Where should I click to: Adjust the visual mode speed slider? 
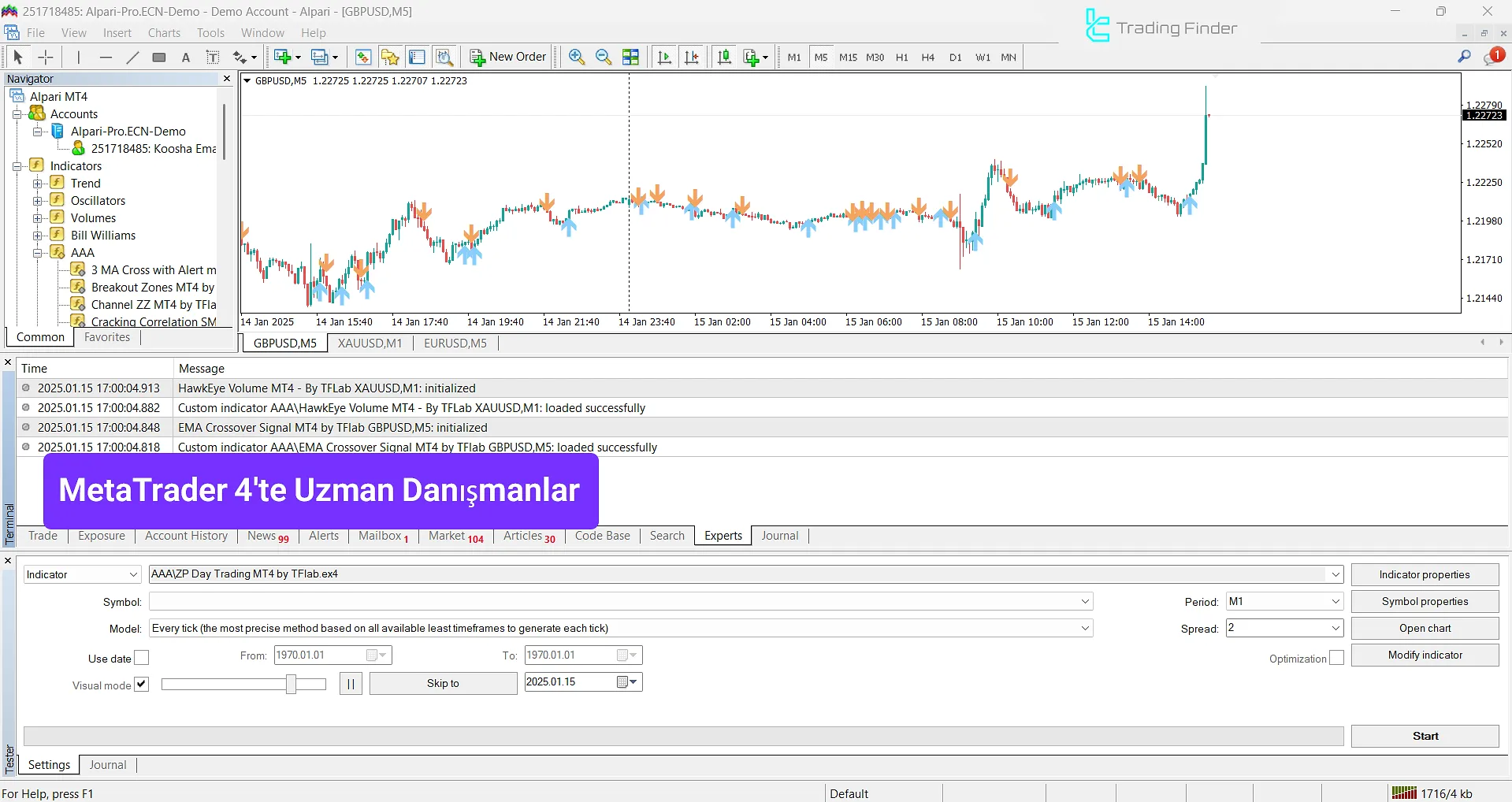291,684
